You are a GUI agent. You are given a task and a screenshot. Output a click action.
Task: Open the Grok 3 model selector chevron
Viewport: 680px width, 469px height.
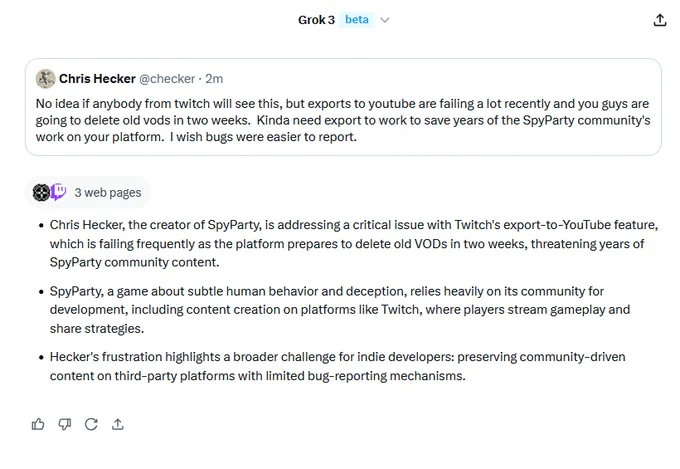[x=384, y=20]
